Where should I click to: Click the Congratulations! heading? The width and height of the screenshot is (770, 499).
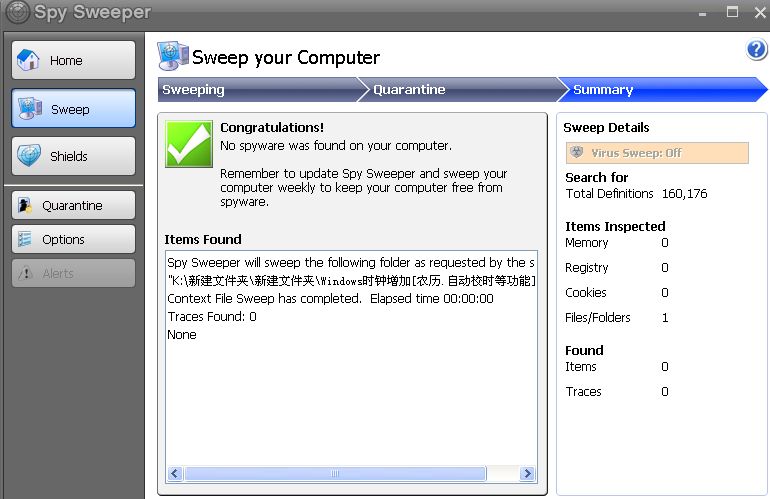272,128
